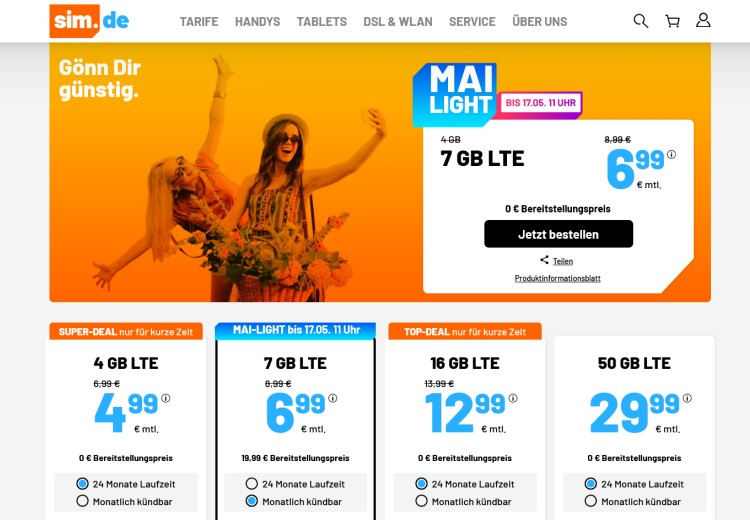Image resolution: width=750 pixels, height=520 pixels.
Task: Select Monatlich kündbar for 50 GB LTE
Action: pos(591,501)
